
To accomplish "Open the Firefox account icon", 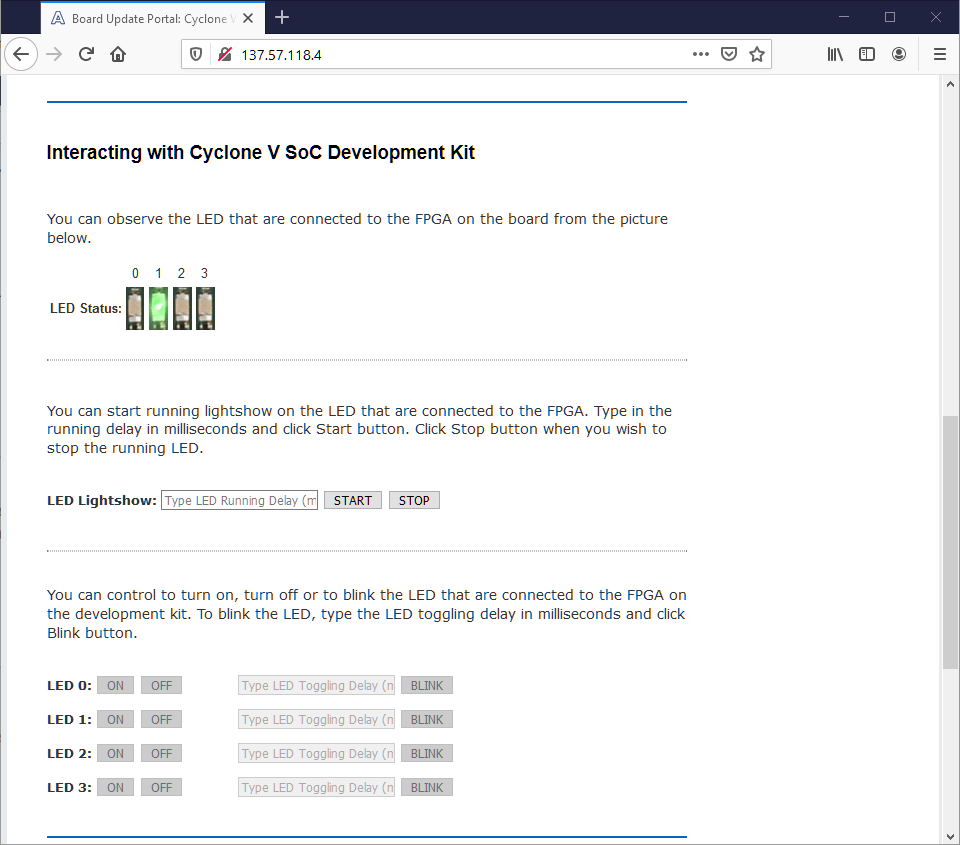I will tap(899, 54).
